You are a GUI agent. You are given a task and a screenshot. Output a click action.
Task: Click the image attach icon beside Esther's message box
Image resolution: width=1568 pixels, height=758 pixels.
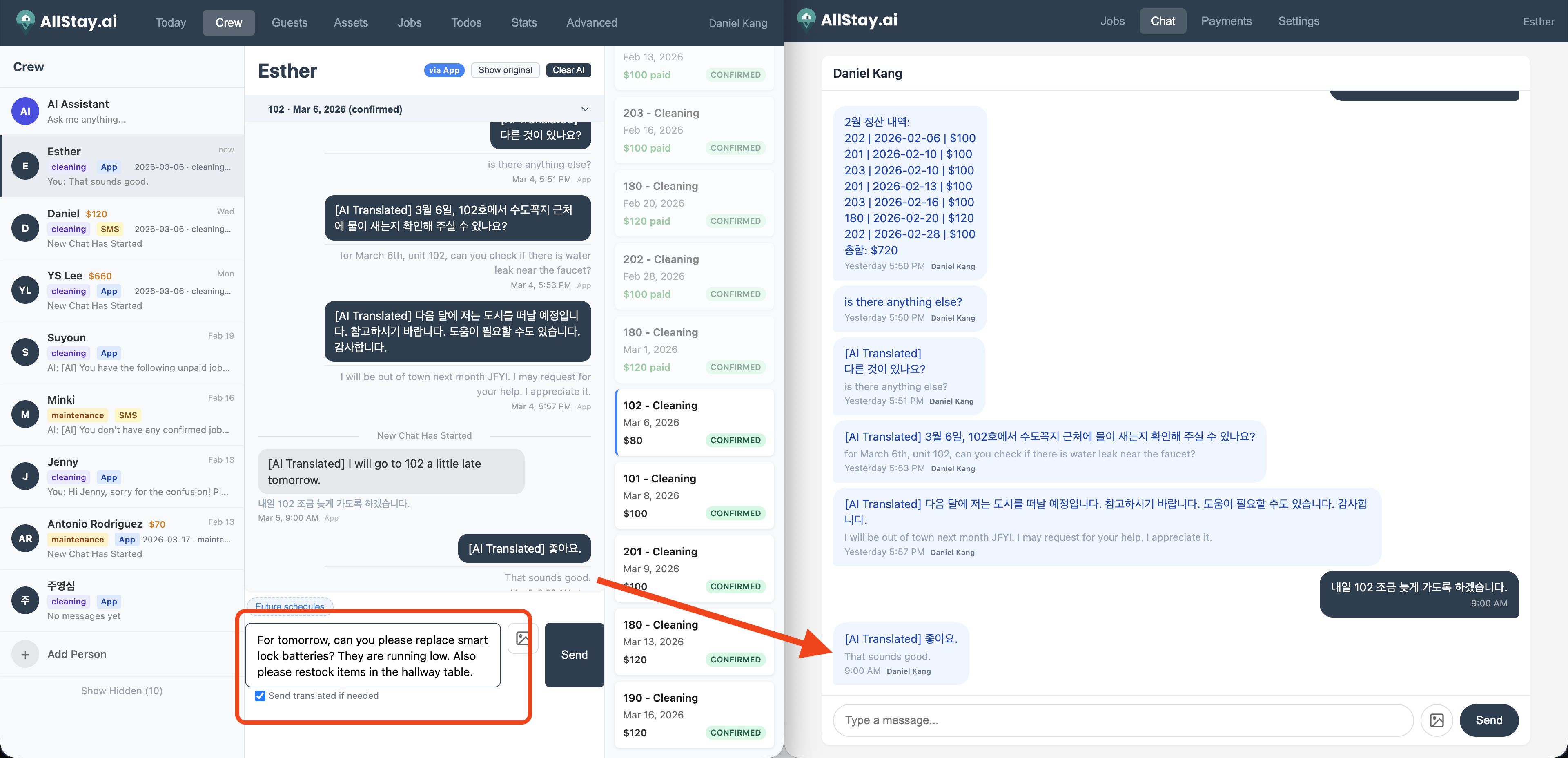coord(522,638)
